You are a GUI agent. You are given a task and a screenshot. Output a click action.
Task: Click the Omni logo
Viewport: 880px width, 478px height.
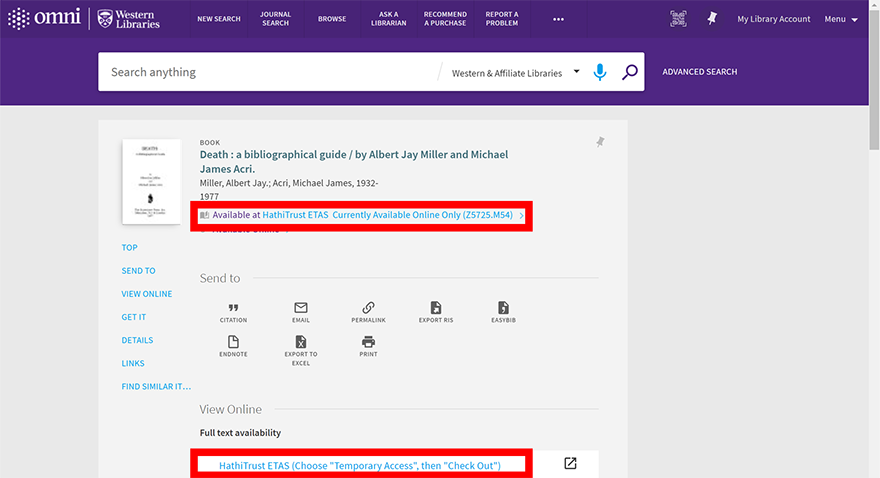[x=44, y=19]
